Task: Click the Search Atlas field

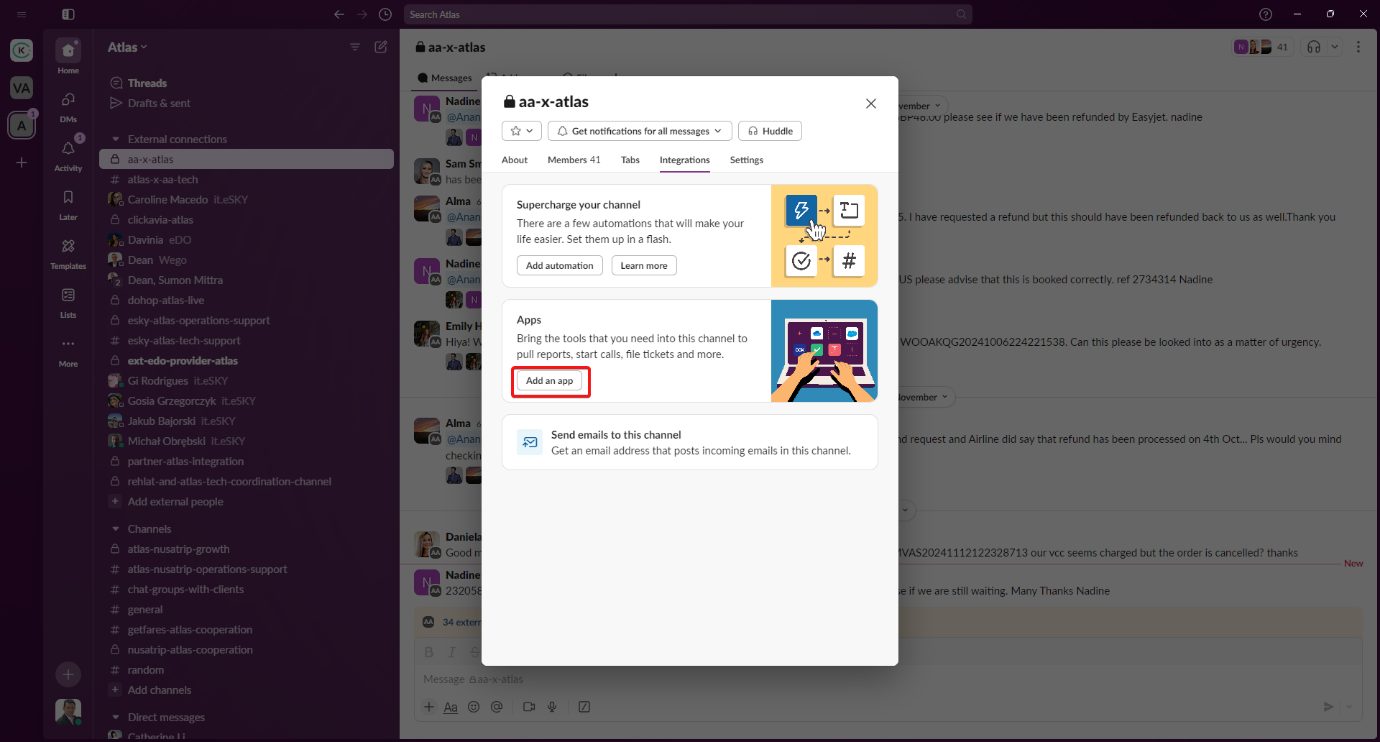Action: [687, 14]
